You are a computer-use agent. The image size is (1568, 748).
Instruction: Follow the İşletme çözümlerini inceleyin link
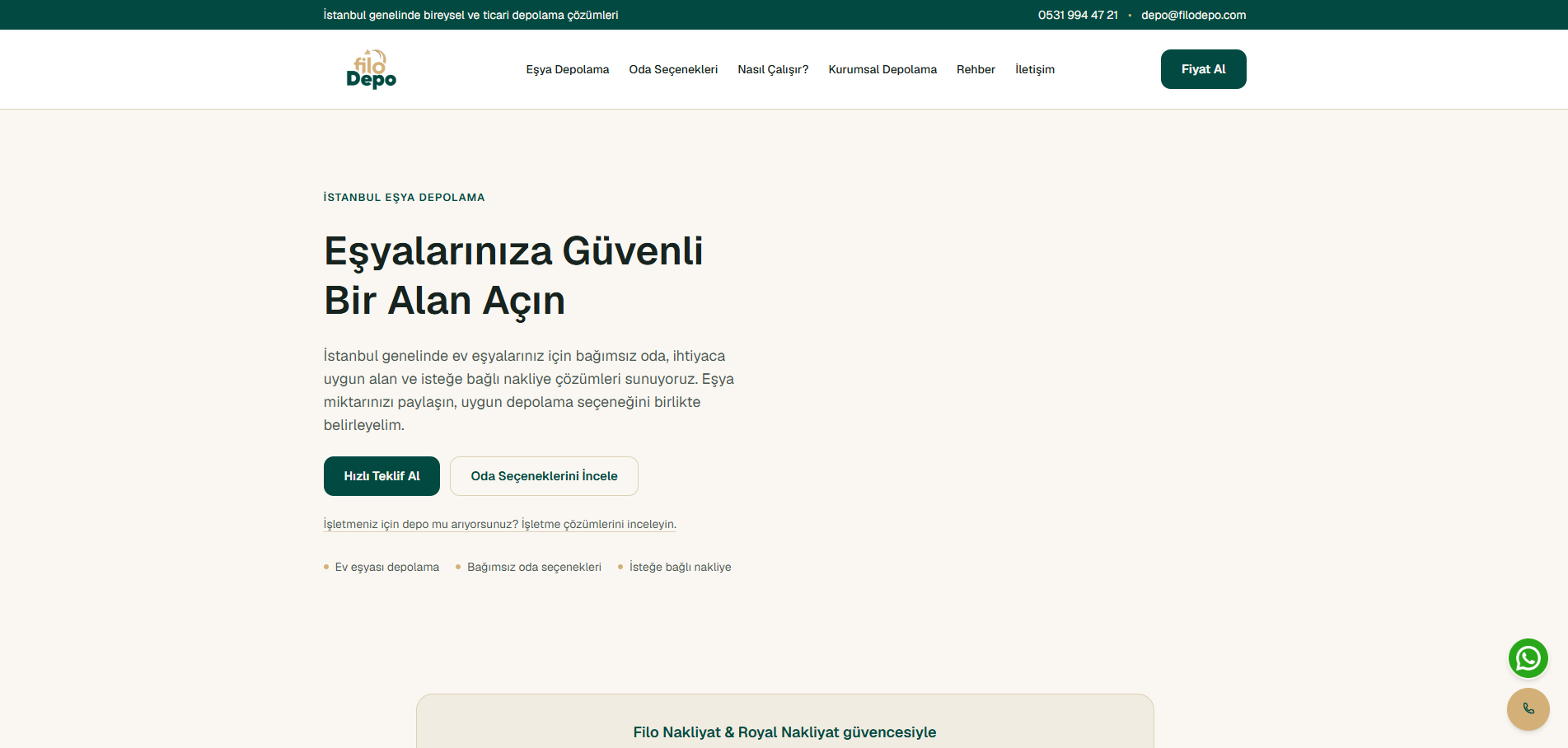pyautogui.click(x=599, y=524)
